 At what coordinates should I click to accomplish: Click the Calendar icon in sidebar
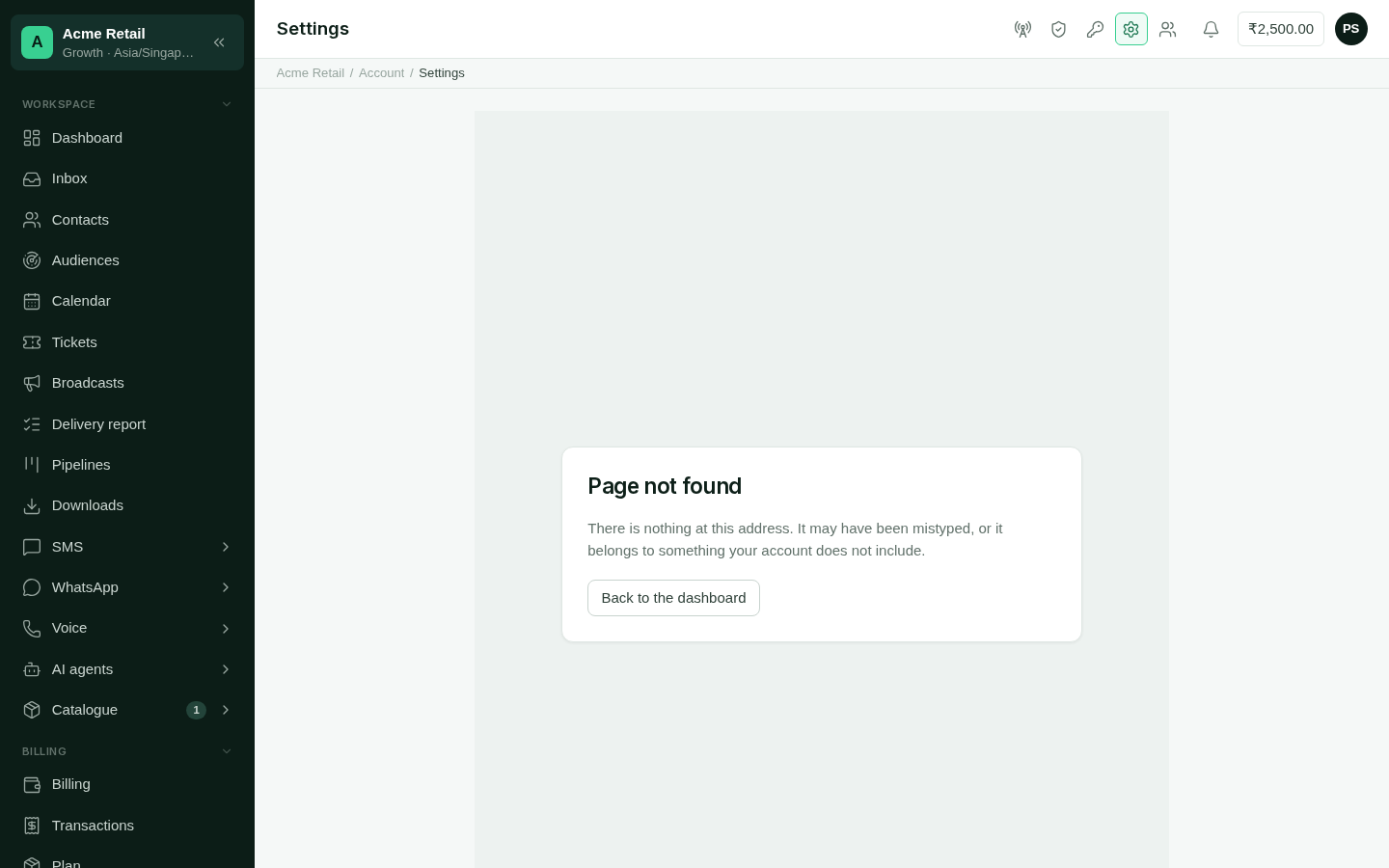32,301
